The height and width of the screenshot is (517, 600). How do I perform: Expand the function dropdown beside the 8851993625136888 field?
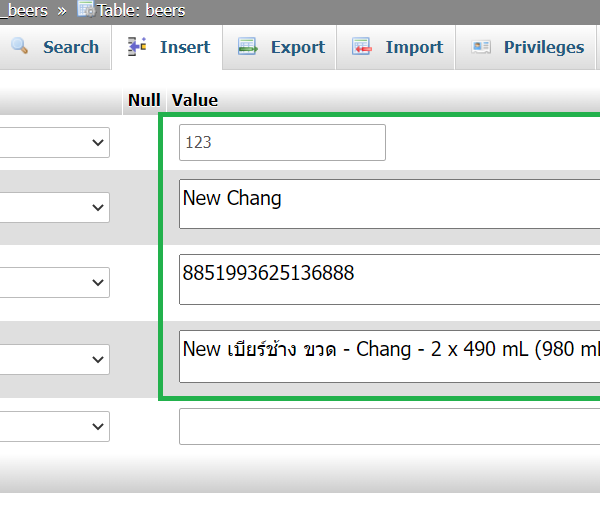point(55,283)
